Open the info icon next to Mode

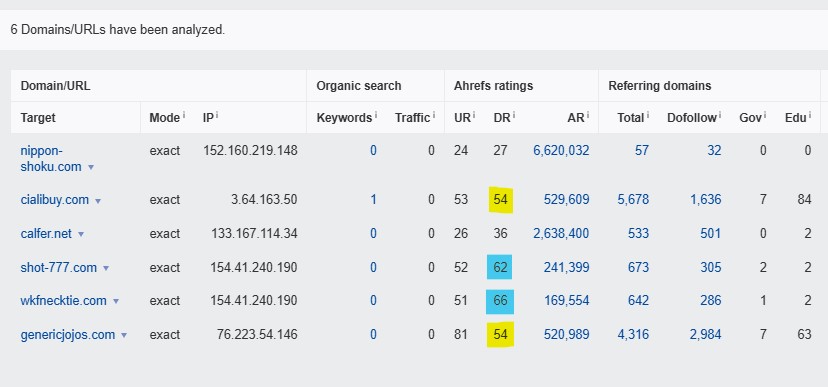click(184, 114)
